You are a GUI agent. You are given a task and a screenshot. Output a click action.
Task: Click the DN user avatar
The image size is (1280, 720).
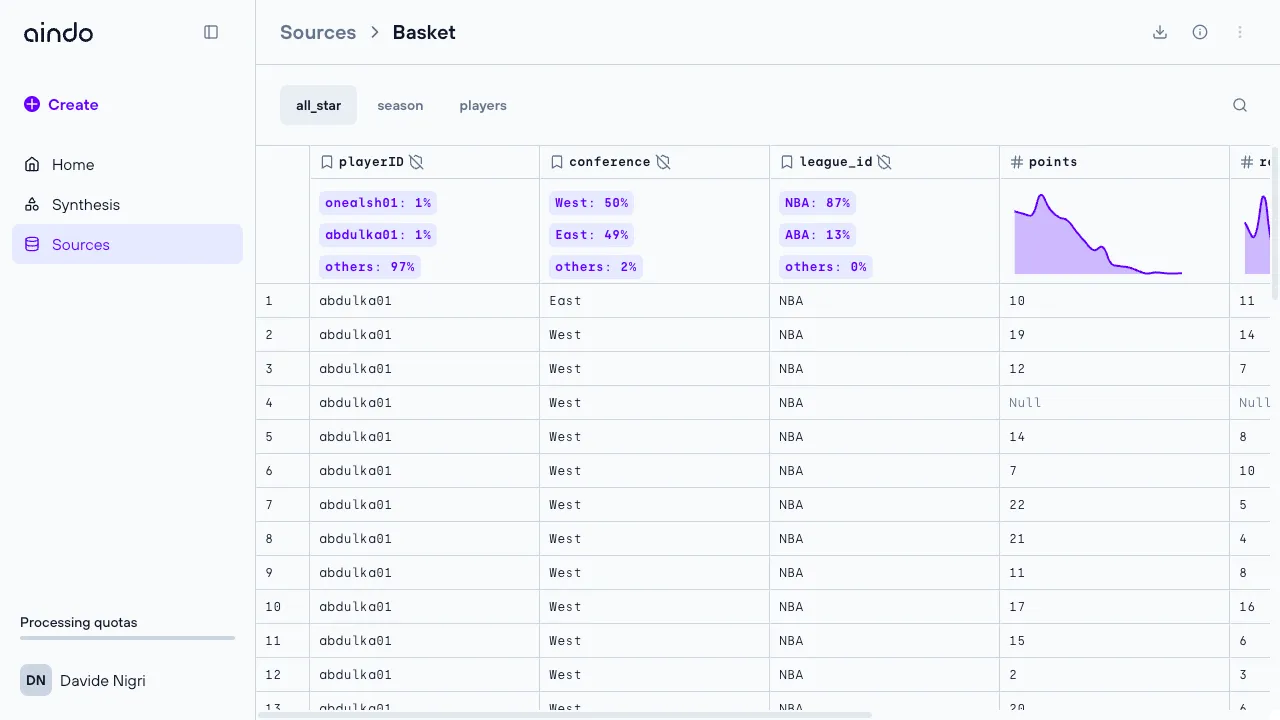[x=36, y=680]
